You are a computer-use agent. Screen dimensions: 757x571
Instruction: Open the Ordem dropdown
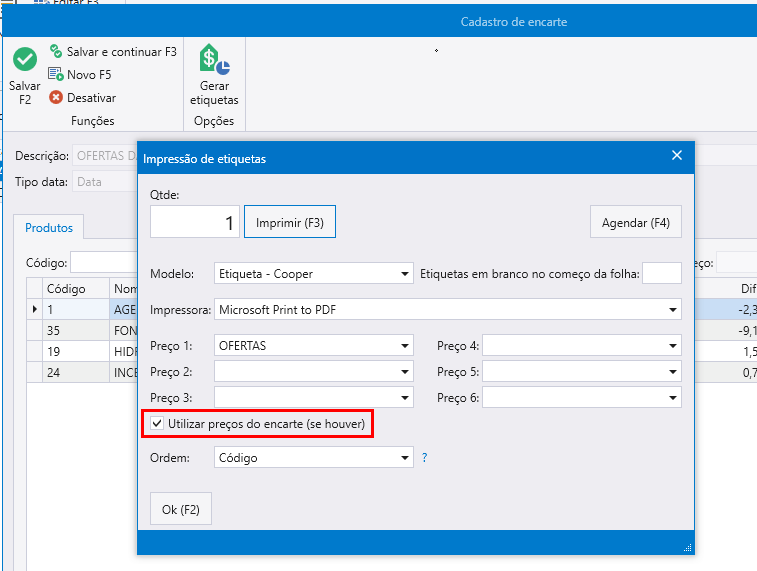[404, 458]
